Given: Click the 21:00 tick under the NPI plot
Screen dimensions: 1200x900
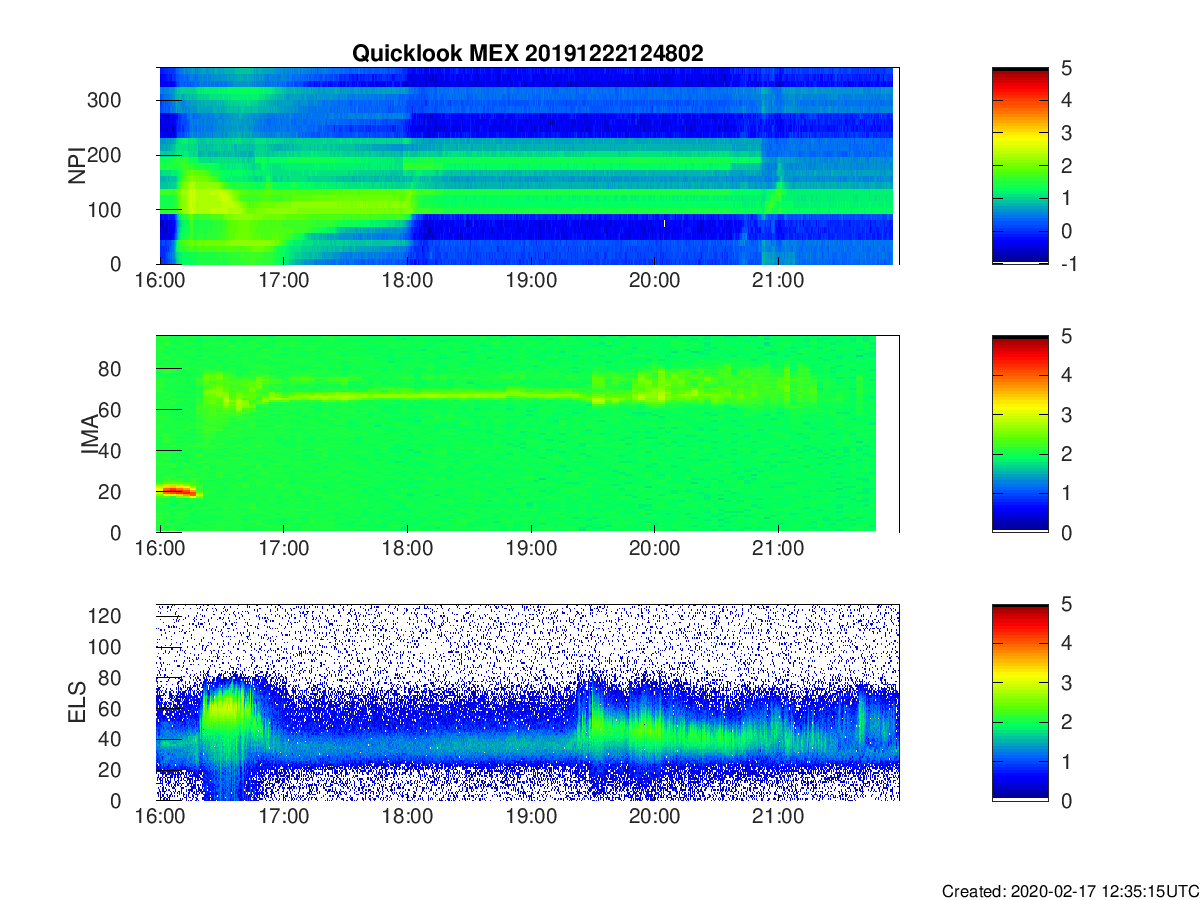Looking at the screenshot, I should (778, 281).
